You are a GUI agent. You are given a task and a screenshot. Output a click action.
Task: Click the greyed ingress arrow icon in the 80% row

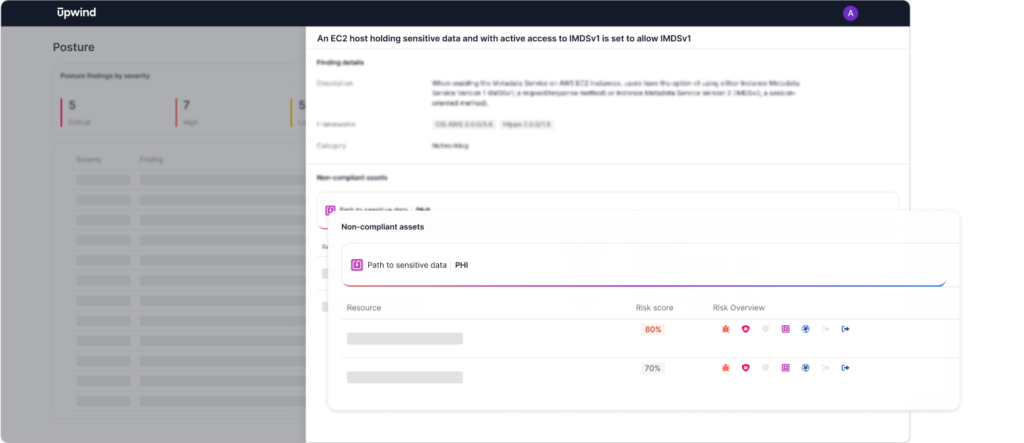[825, 329]
